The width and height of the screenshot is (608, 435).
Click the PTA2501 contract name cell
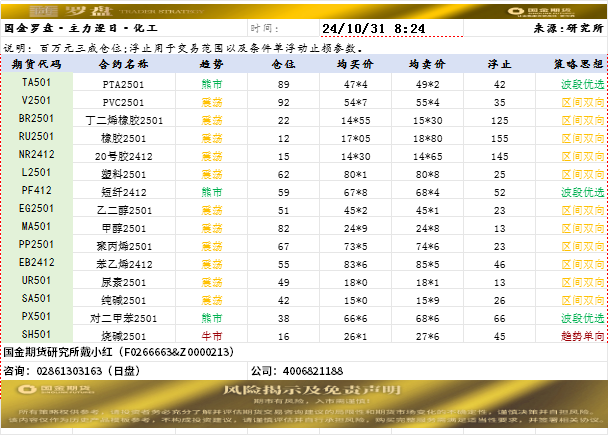(124, 84)
